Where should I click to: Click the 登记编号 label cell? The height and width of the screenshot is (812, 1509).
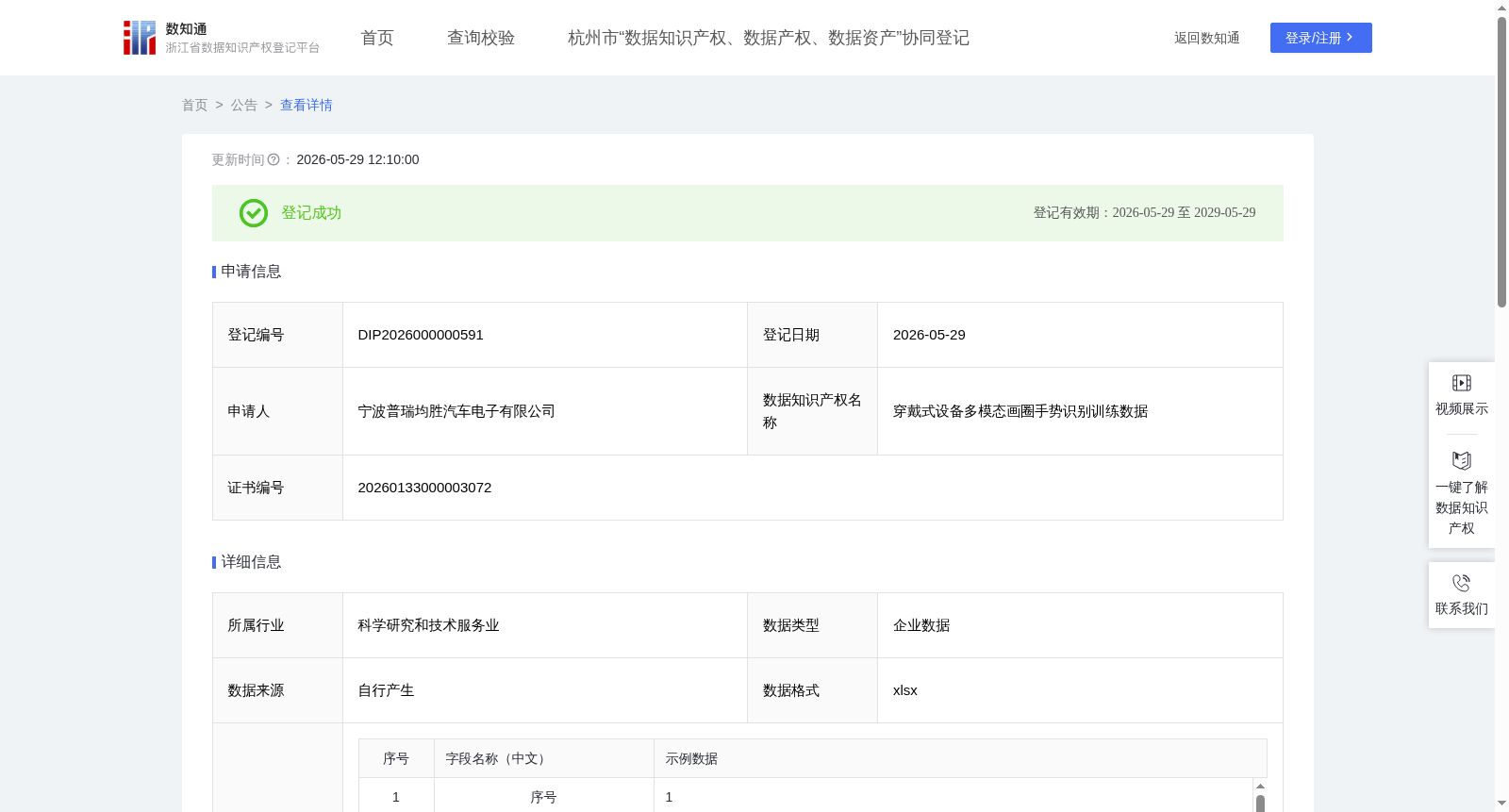[x=277, y=335]
